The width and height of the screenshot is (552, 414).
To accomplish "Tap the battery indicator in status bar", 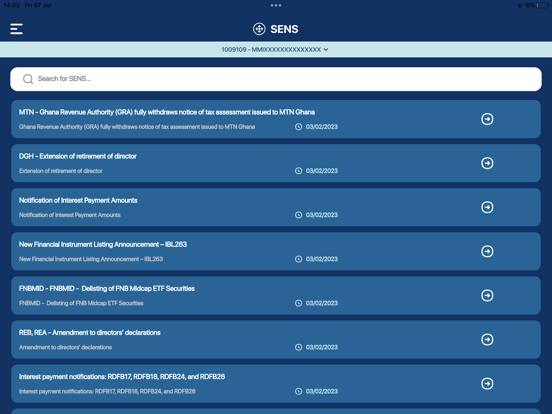I will (543, 5).
